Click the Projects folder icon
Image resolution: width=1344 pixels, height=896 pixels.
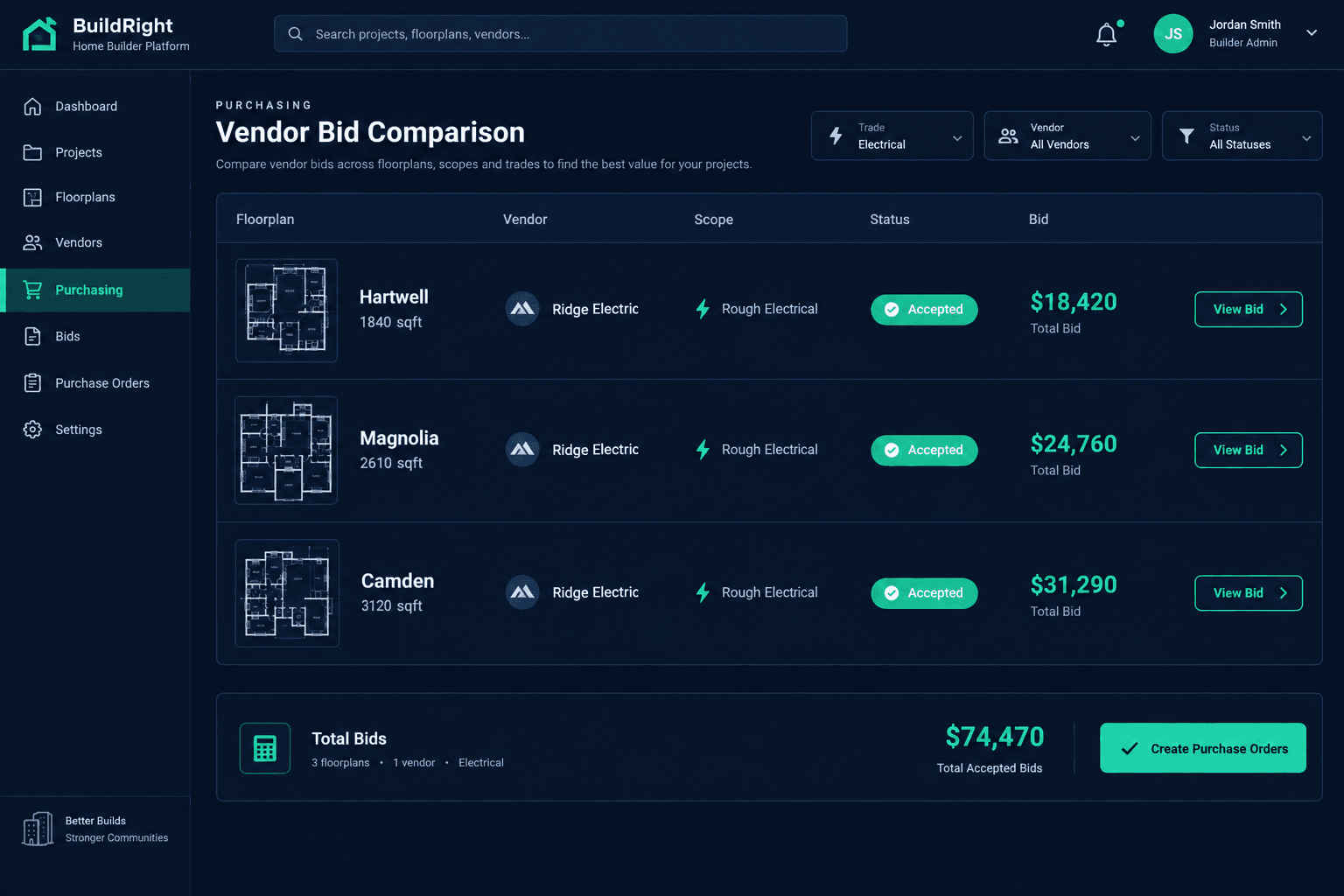pos(32,152)
